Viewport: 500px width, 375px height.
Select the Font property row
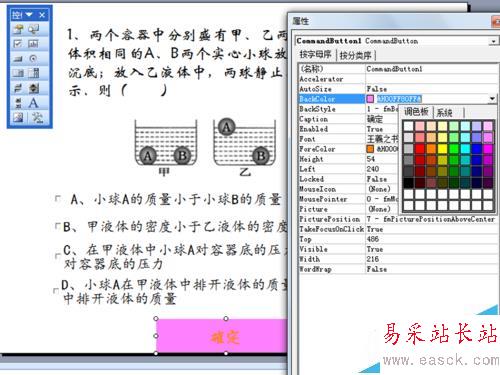pos(348,139)
